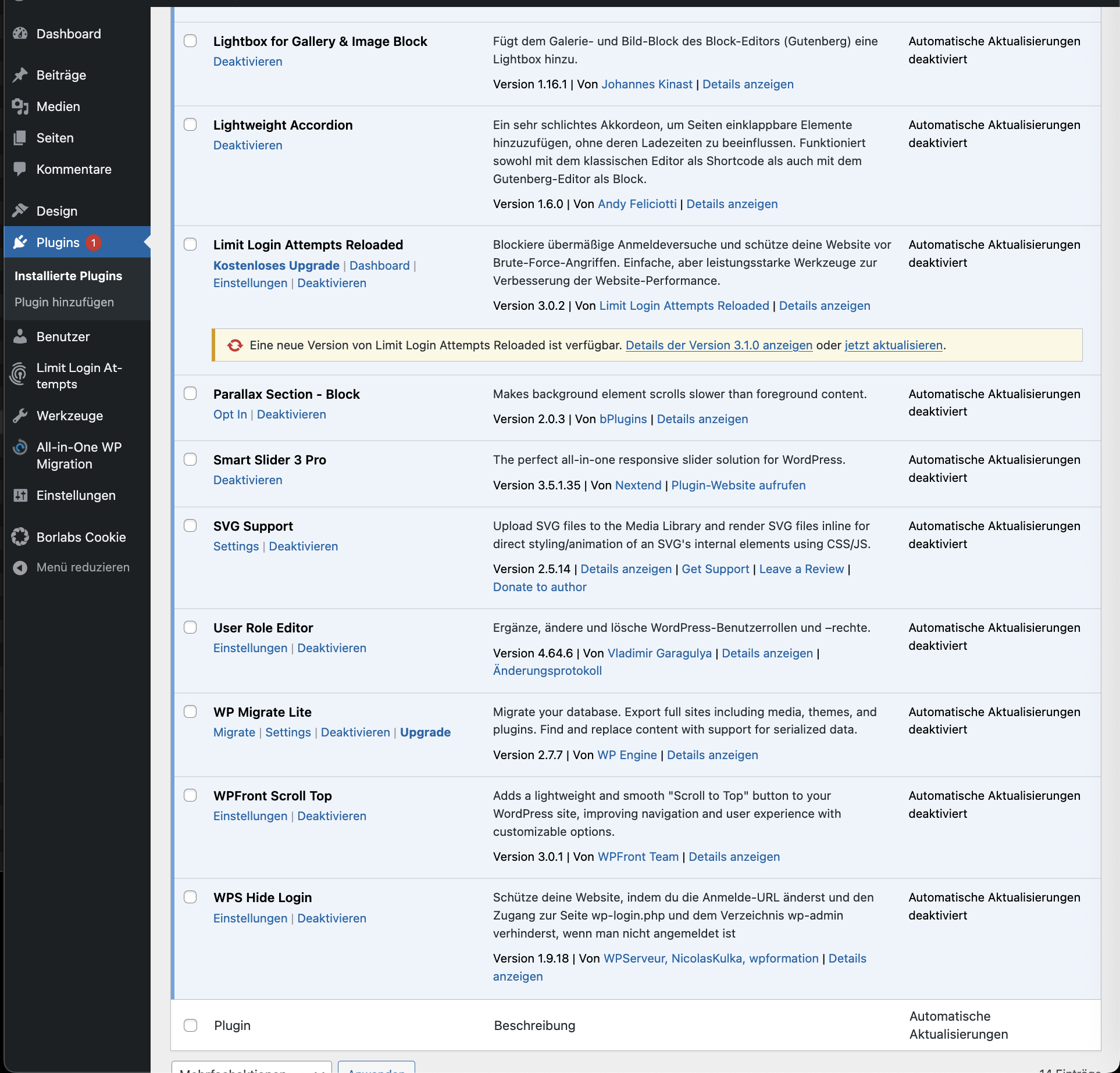Open the Medien library icon

(20, 106)
